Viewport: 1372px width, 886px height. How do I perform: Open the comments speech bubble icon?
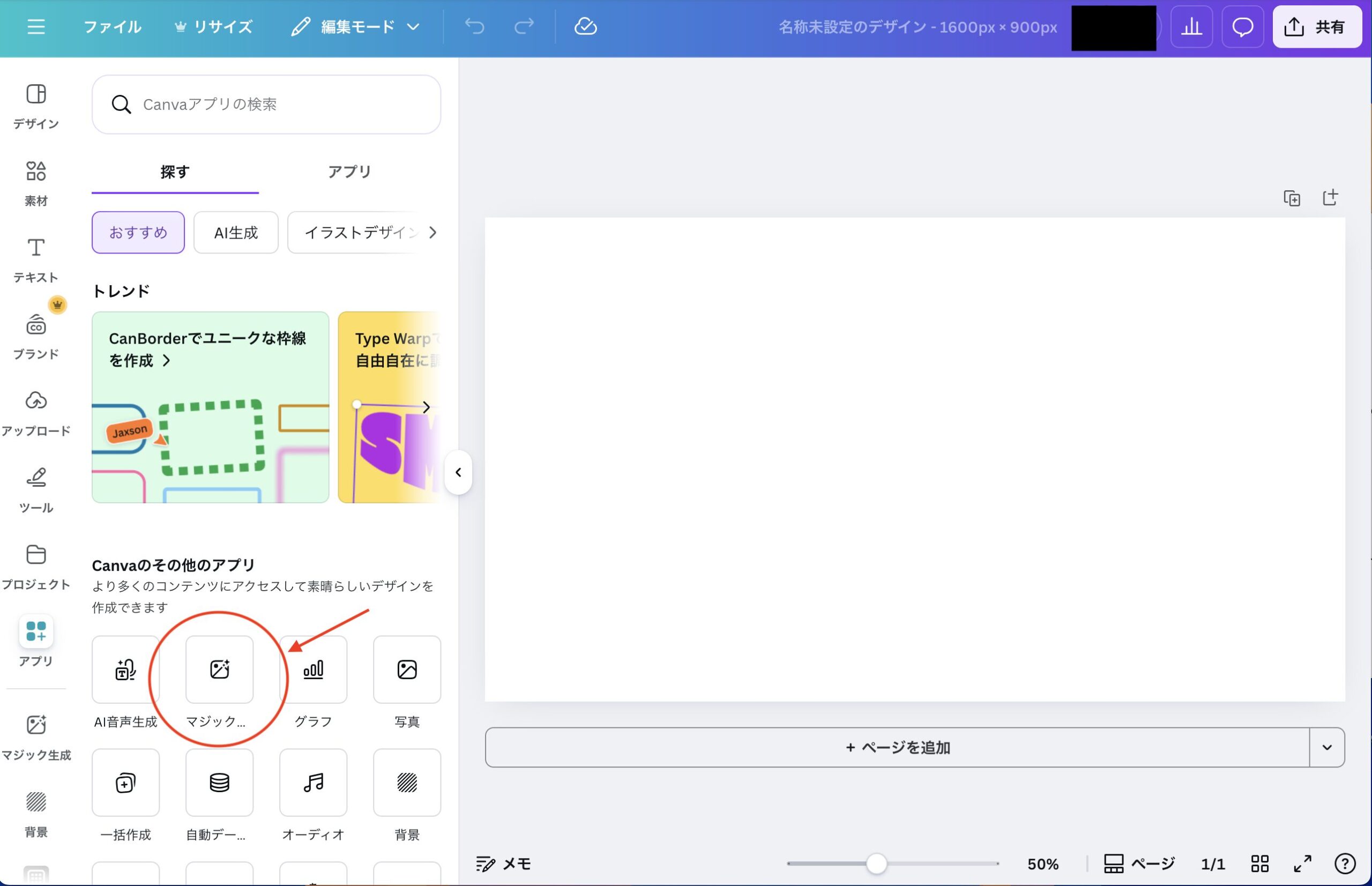click(1242, 26)
